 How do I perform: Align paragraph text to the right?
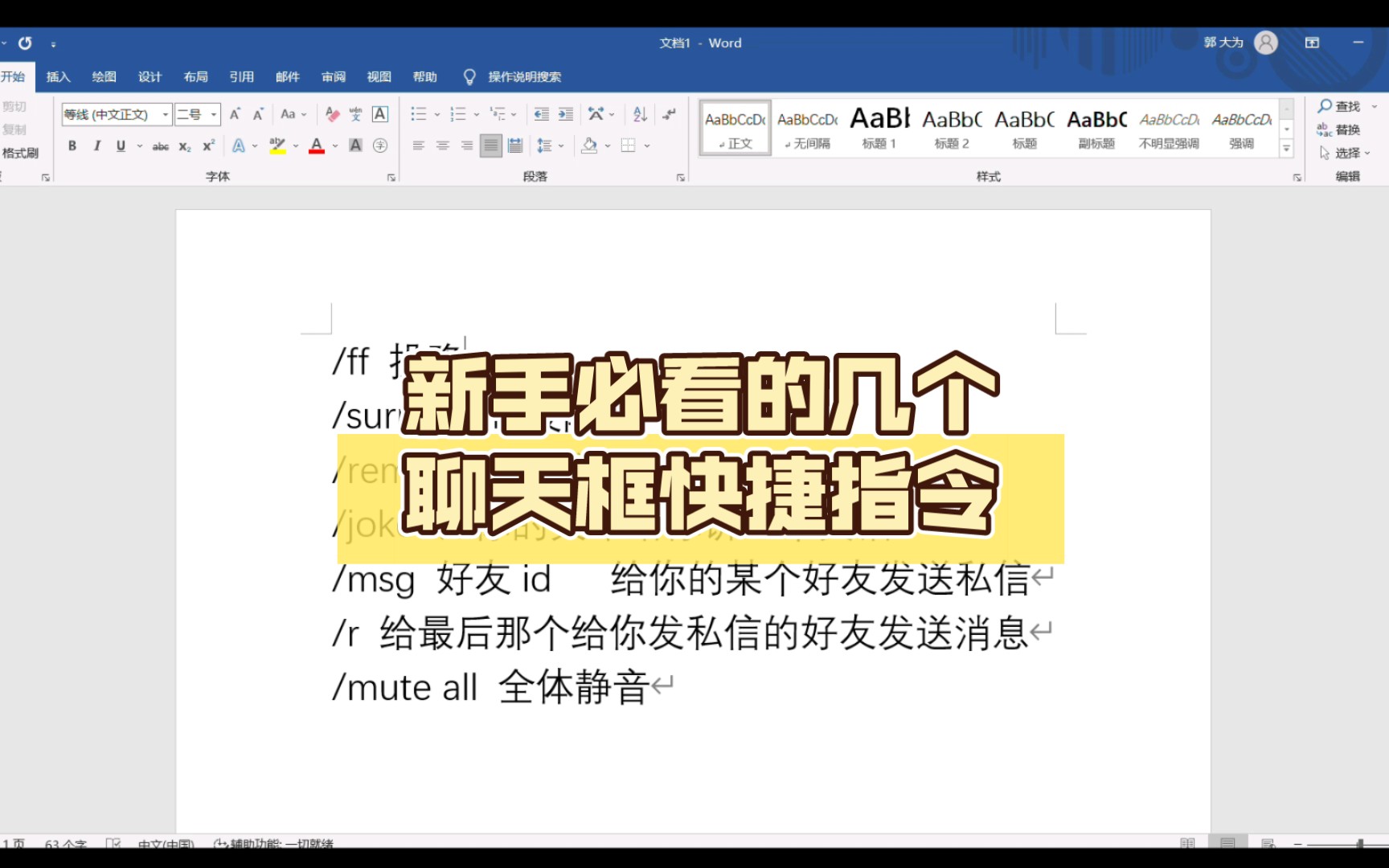[466, 145]
